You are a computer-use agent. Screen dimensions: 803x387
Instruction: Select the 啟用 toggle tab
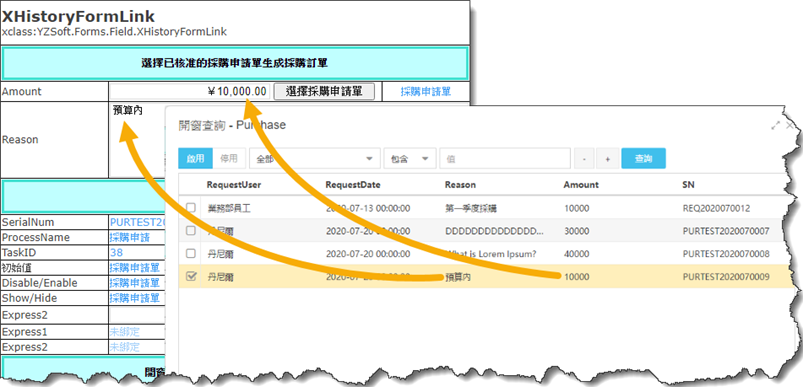coord(195,159)
